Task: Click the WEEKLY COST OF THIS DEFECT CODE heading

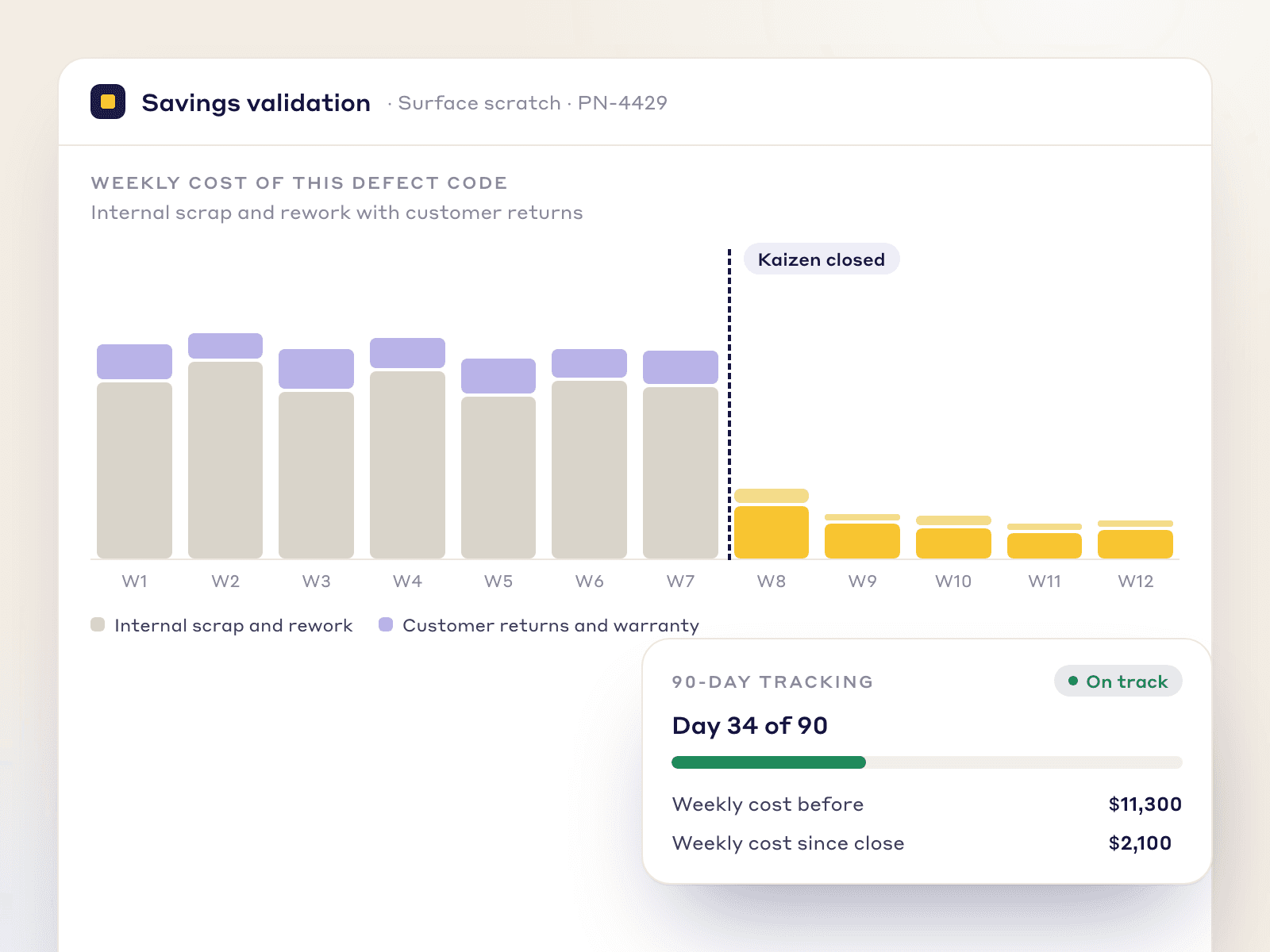Action: coord(299,183)
